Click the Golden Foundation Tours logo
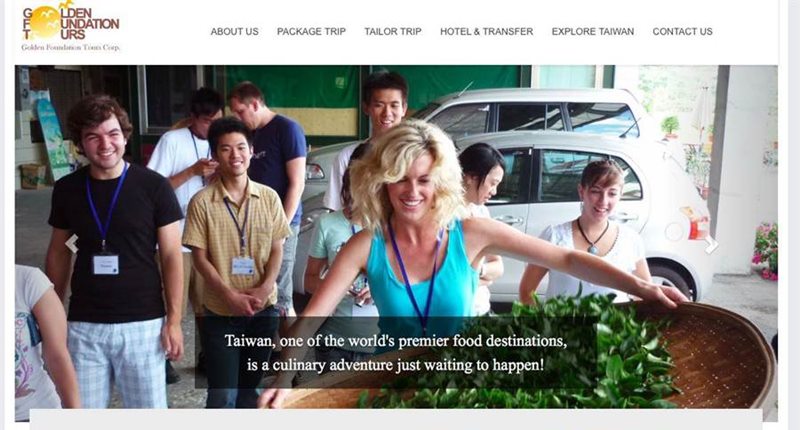 click(x=70, y=27)
